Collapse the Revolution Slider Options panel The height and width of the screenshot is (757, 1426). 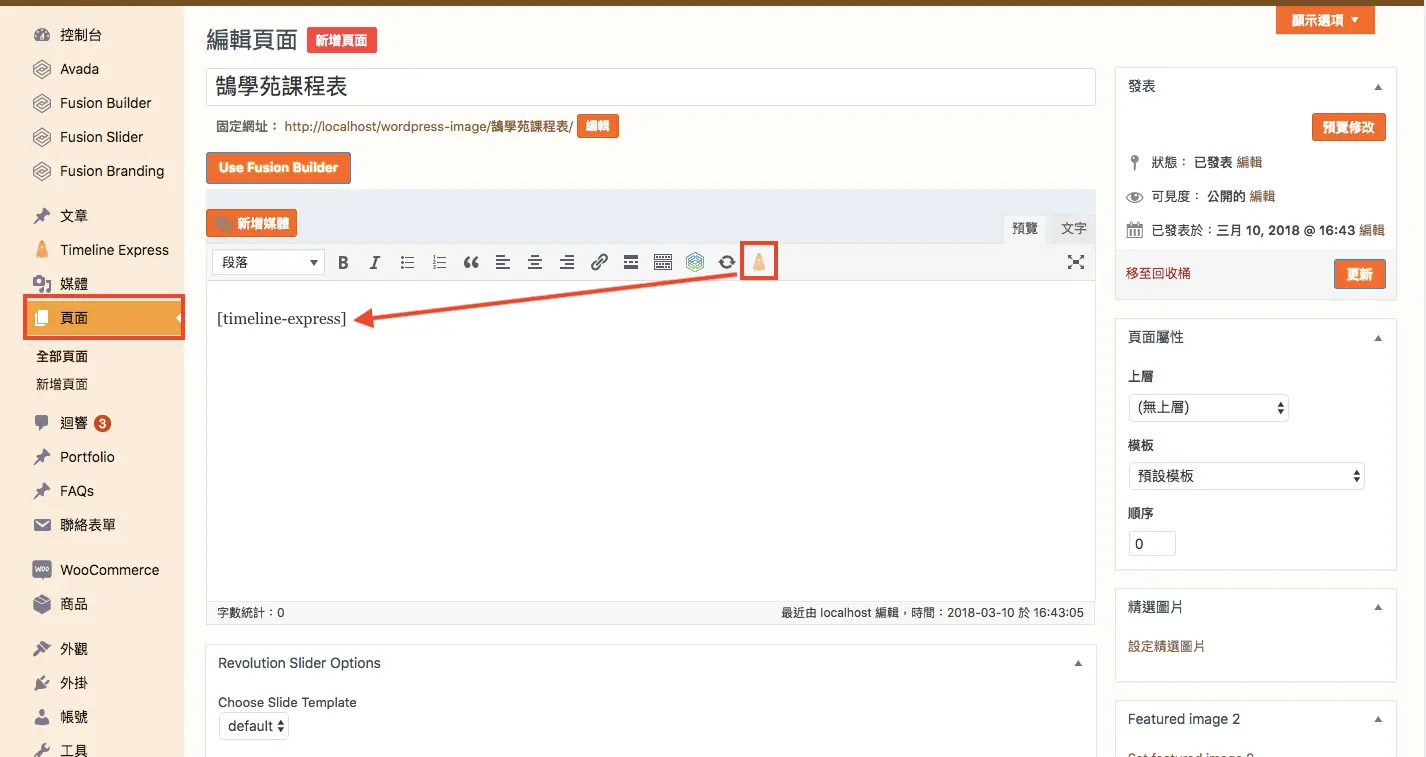point(1078,663)
